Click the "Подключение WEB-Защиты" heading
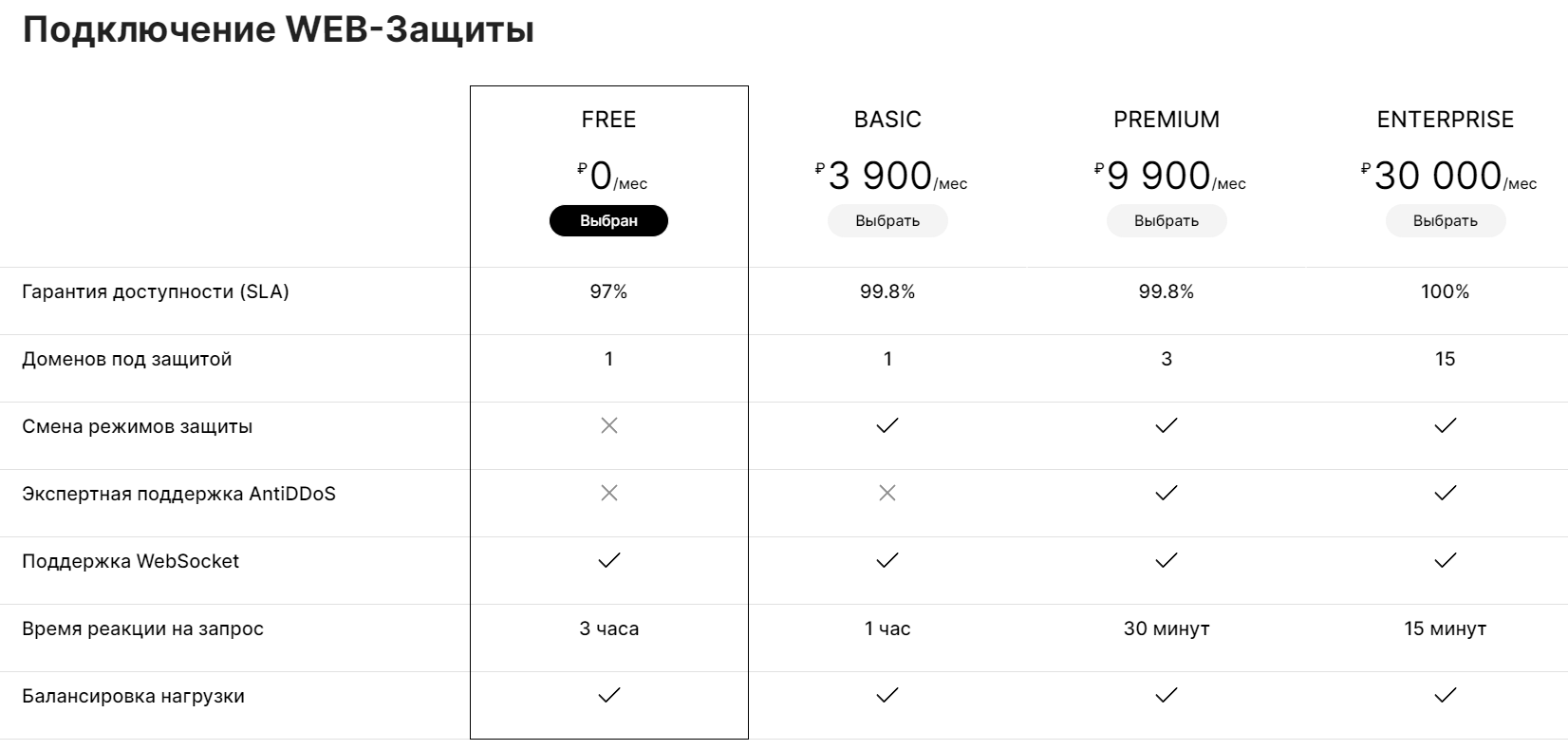 click(278, 30)
